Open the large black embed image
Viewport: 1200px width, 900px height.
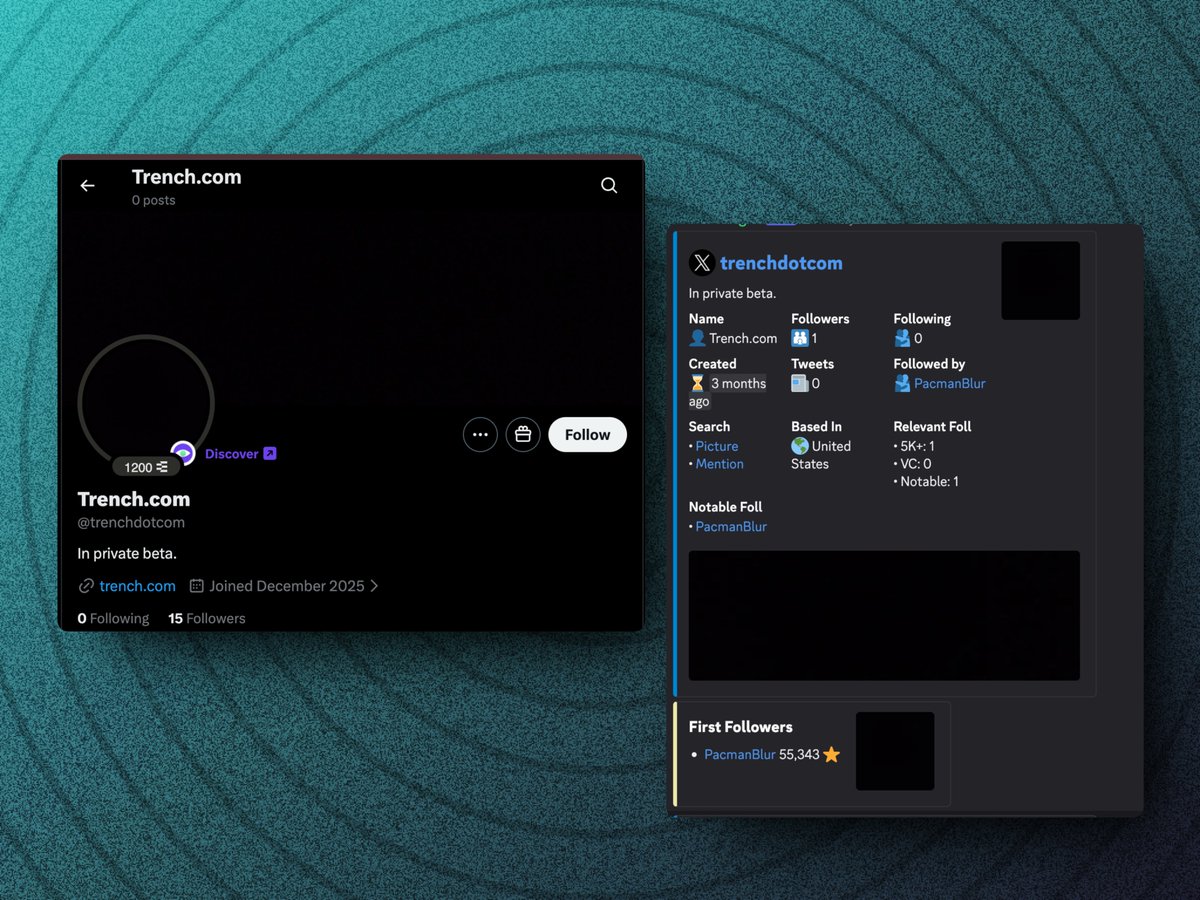click(884, 616)
